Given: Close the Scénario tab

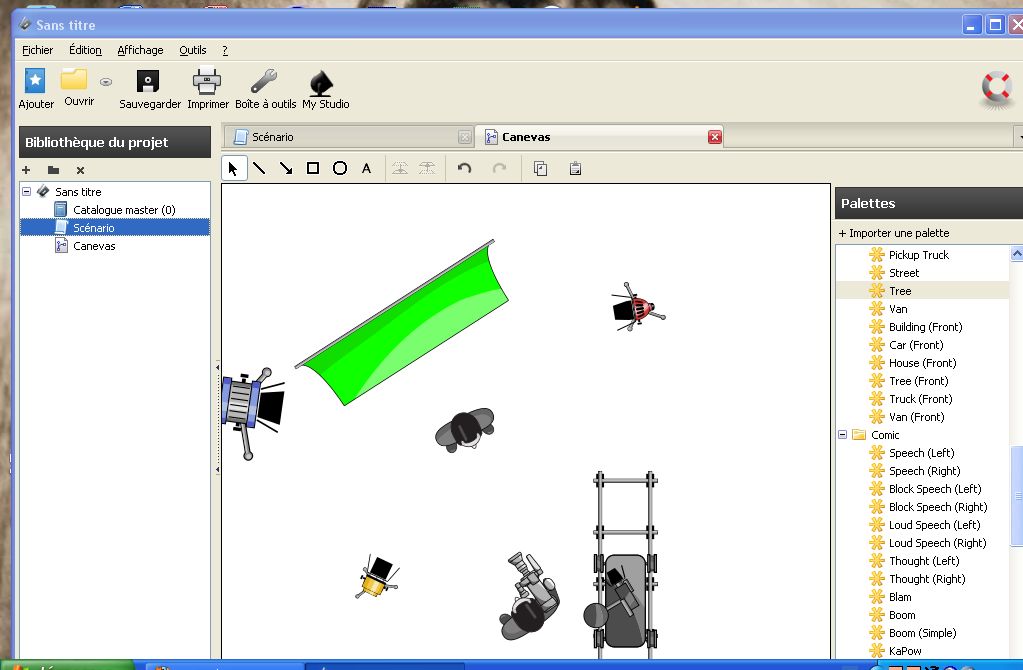Looking at the screenshot, I should point(465,137).
